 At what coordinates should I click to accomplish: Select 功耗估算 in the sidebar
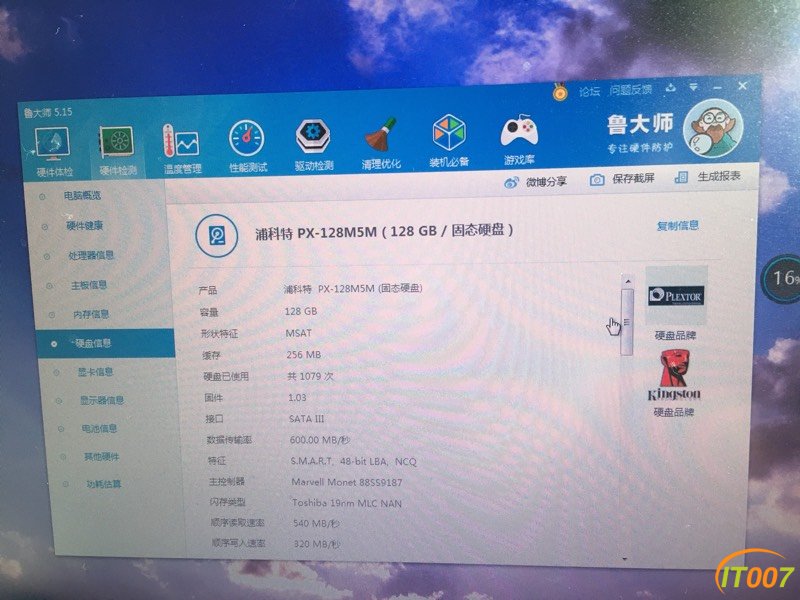[x=103, y=484]
